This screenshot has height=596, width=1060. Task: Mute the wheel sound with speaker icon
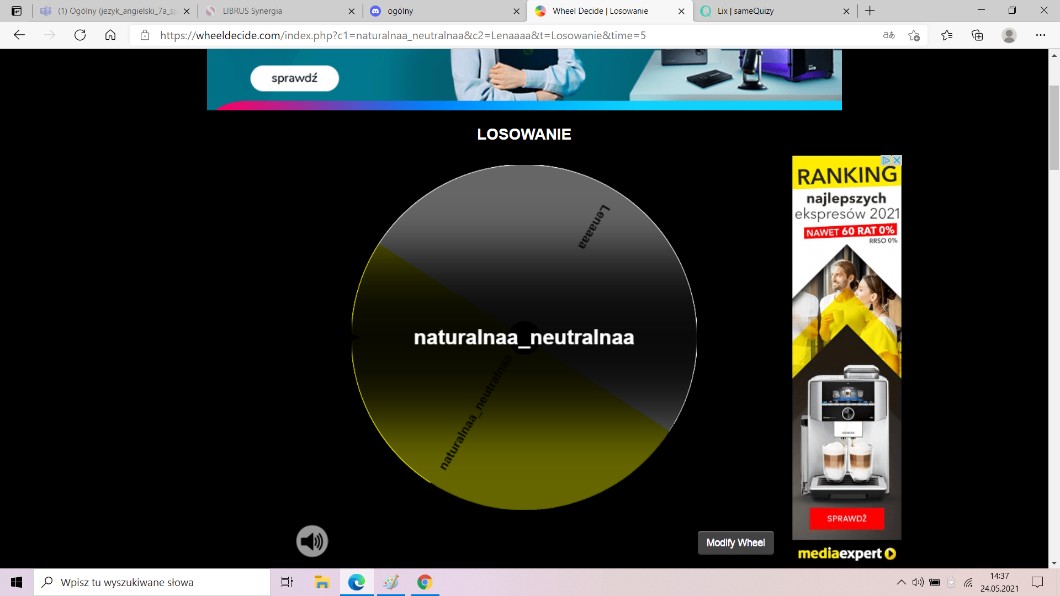(312, 541)
